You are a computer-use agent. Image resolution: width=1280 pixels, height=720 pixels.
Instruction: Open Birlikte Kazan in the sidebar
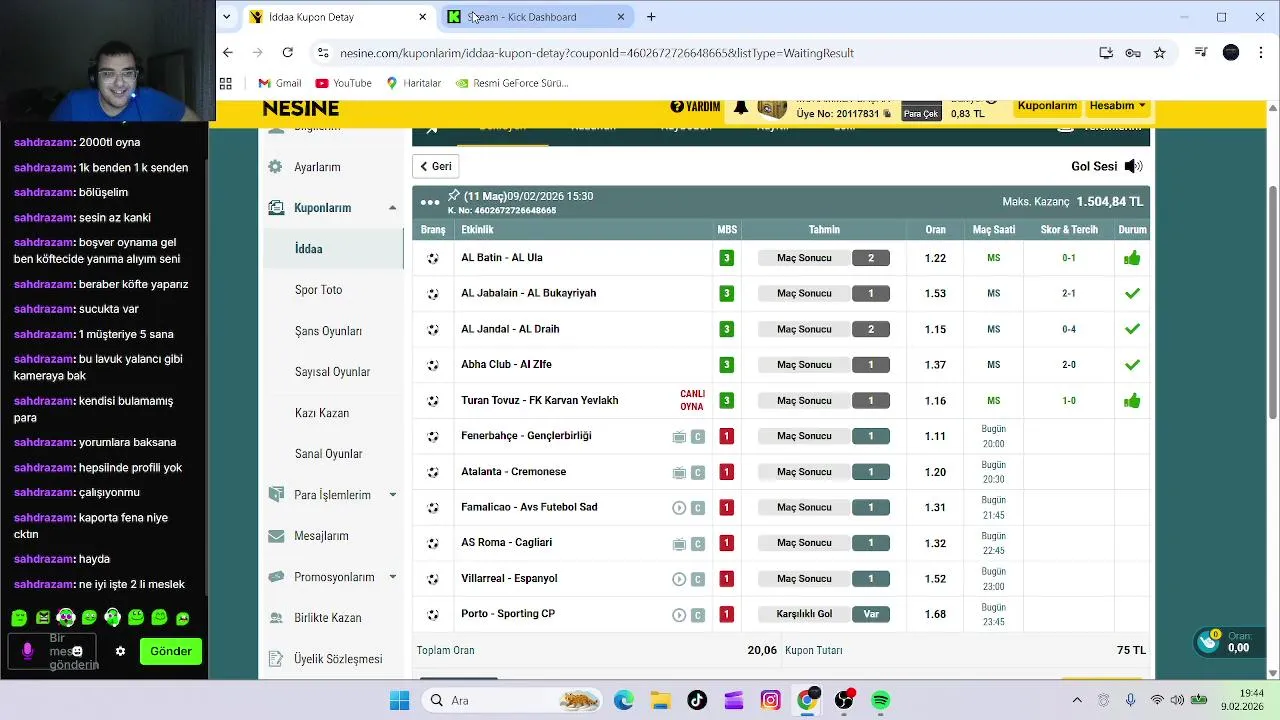tap(327, 618)
